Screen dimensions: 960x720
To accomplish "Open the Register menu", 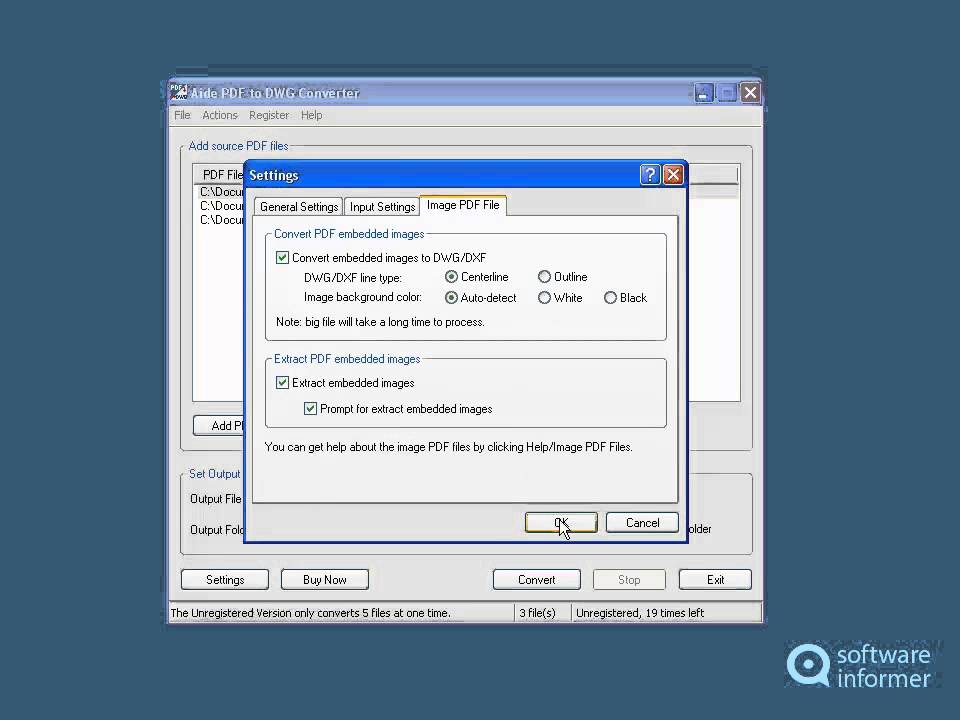I will point(269,115).
